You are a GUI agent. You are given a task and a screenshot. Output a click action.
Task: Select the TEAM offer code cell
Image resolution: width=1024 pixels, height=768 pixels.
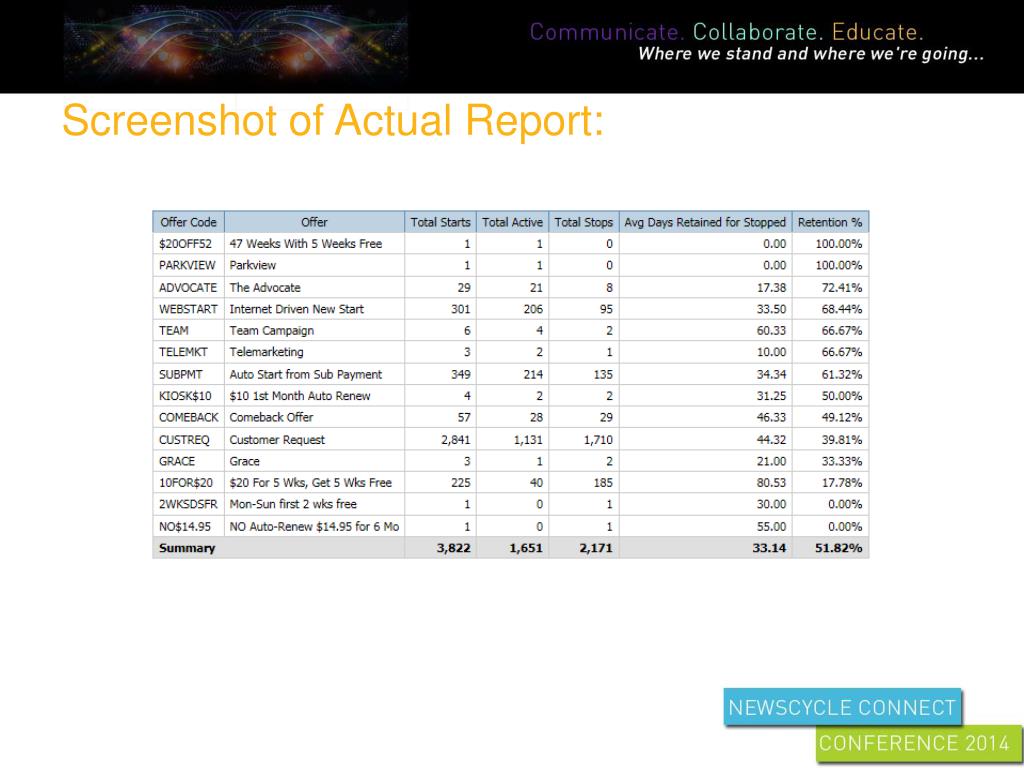[188, 330]
